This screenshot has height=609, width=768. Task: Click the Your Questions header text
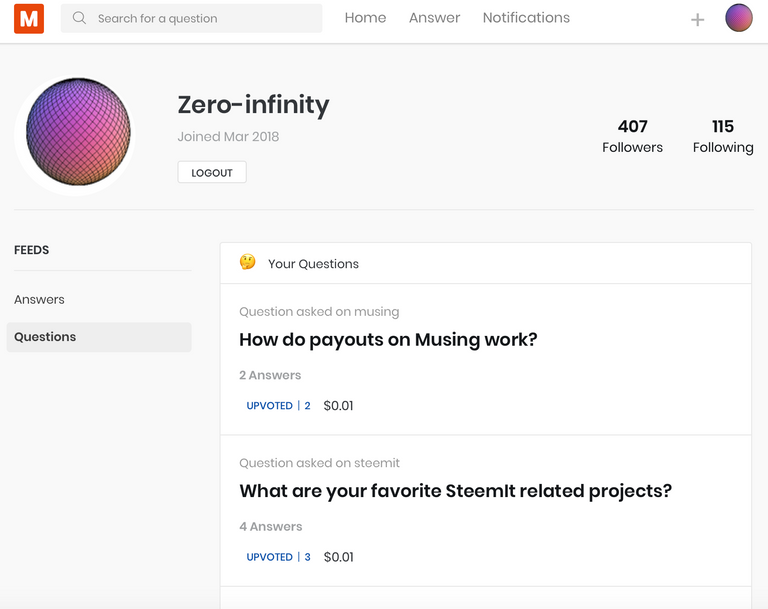(313, 264)
